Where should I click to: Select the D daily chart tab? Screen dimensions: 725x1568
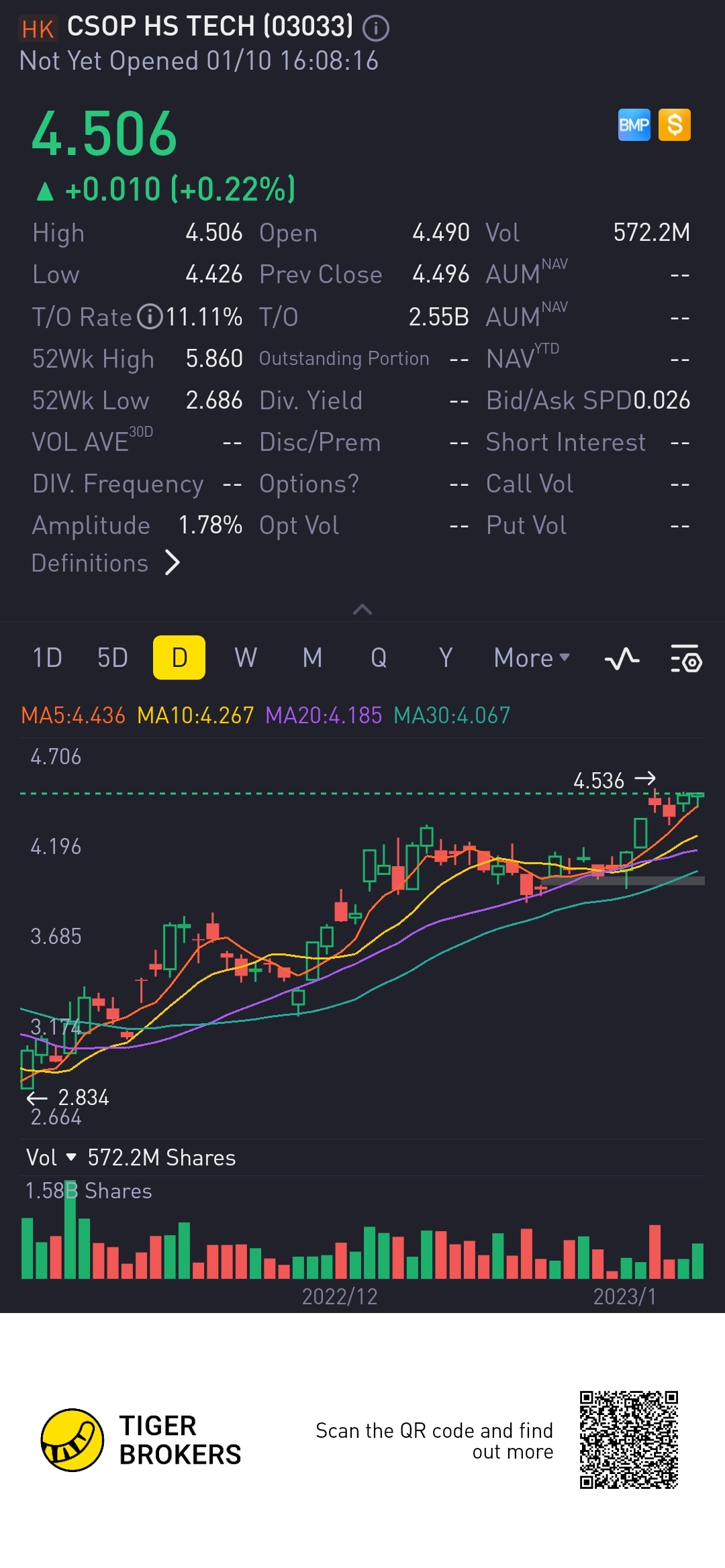click(x=179, y=658)
